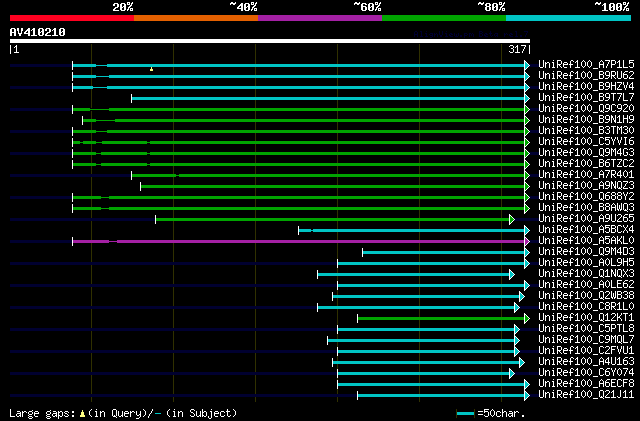Open hit UniRef100_B9RU62

click(x=586, y=76)
